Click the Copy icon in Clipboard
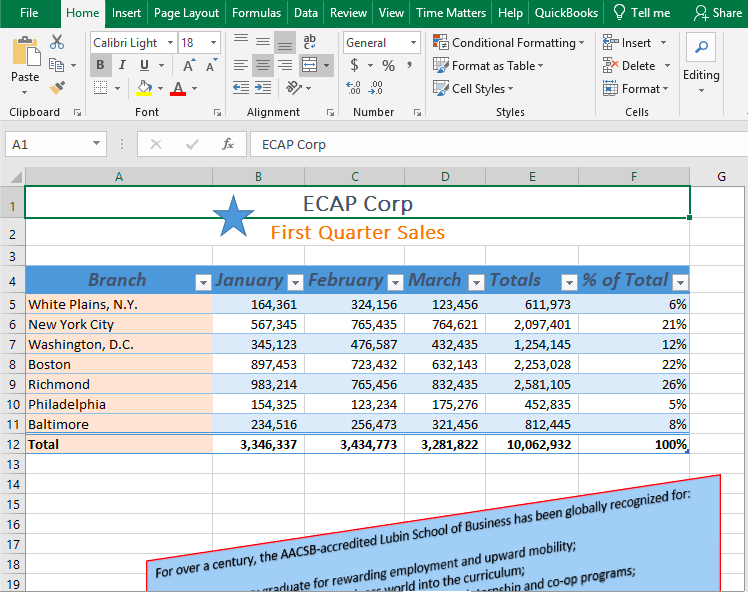Screen dimensions: 748x592 (57, 65)
